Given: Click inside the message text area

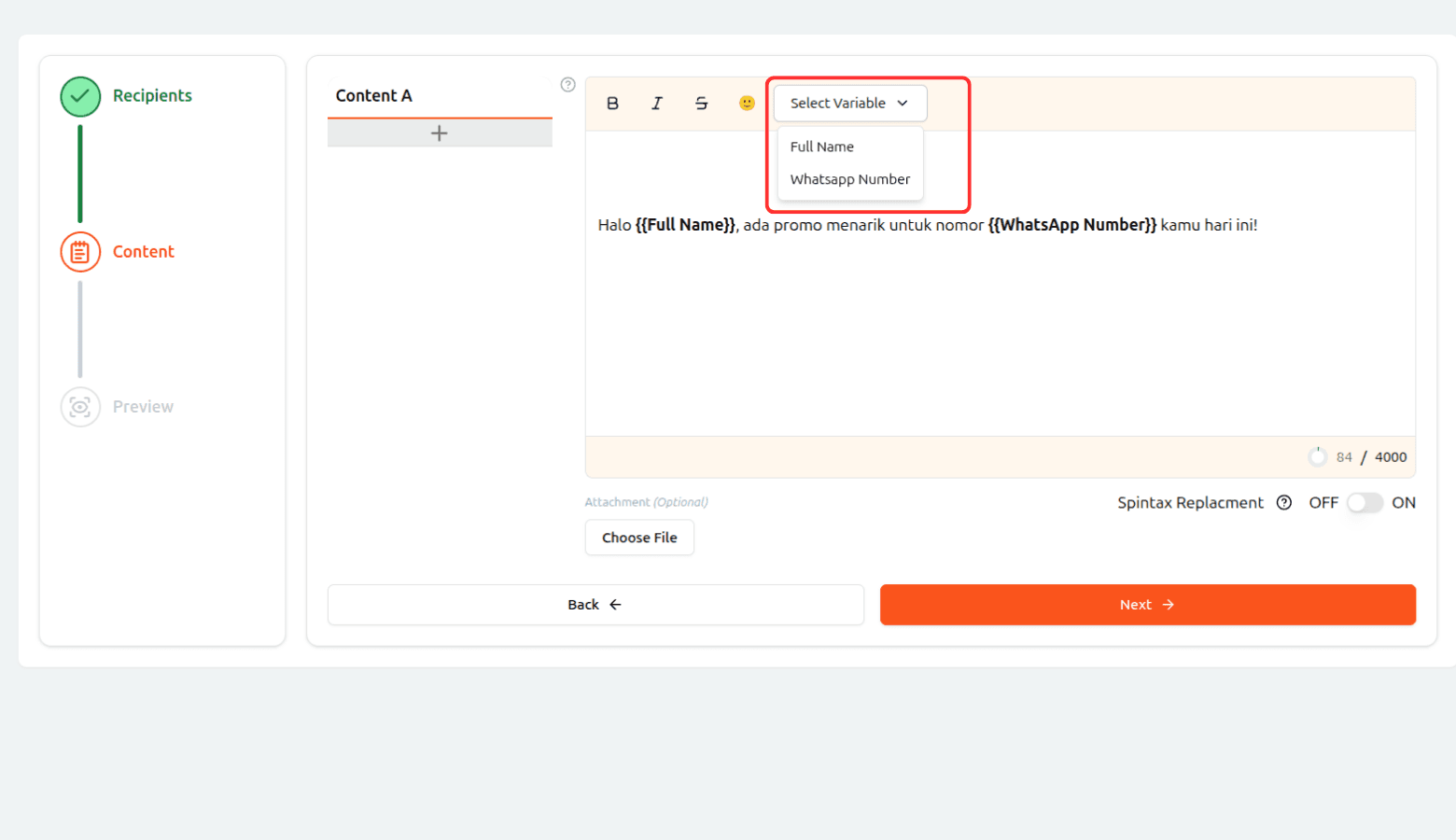Looking at the screenshot, I should [x=999, y=327].
